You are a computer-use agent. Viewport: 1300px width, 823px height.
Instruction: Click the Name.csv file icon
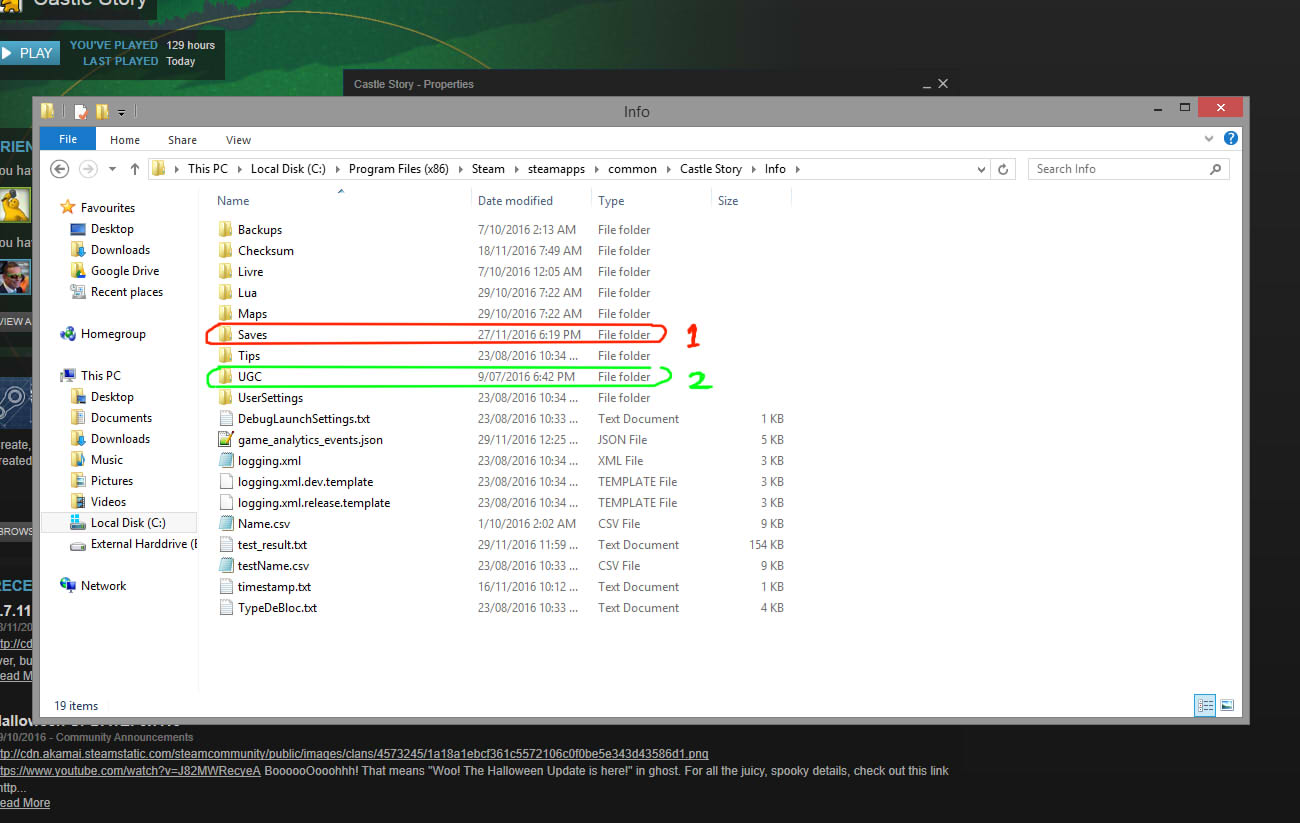point(225,524)
